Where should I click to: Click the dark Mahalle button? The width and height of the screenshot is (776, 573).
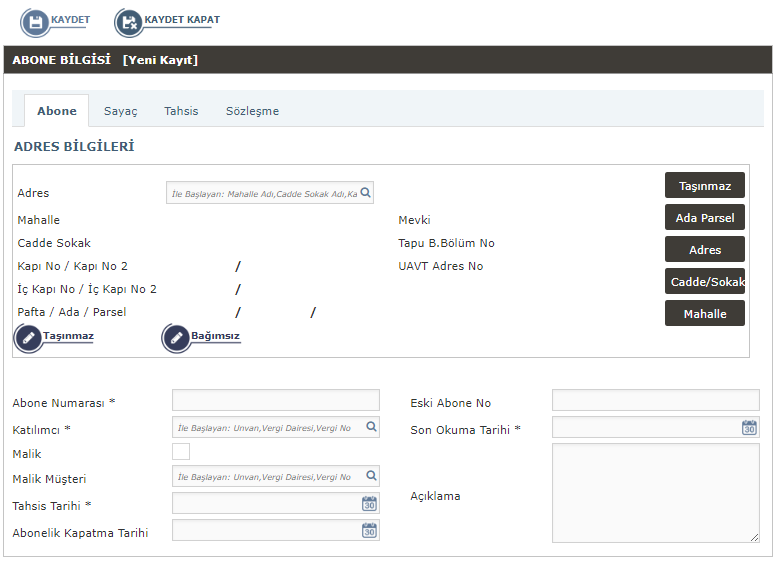[x=704, y=313]
